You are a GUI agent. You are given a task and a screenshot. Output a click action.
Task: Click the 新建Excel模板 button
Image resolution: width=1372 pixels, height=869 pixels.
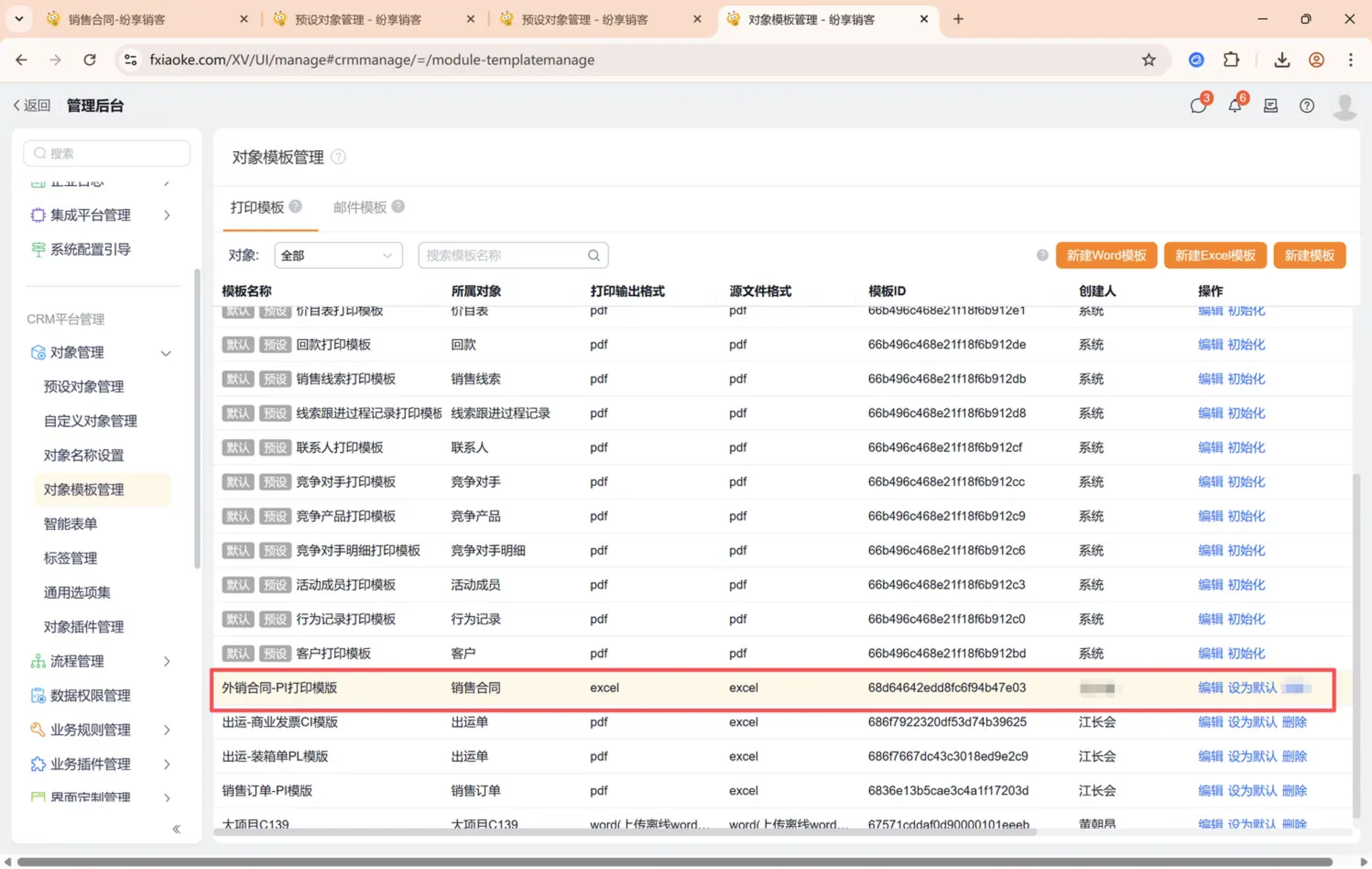[x=1215, y=255]
